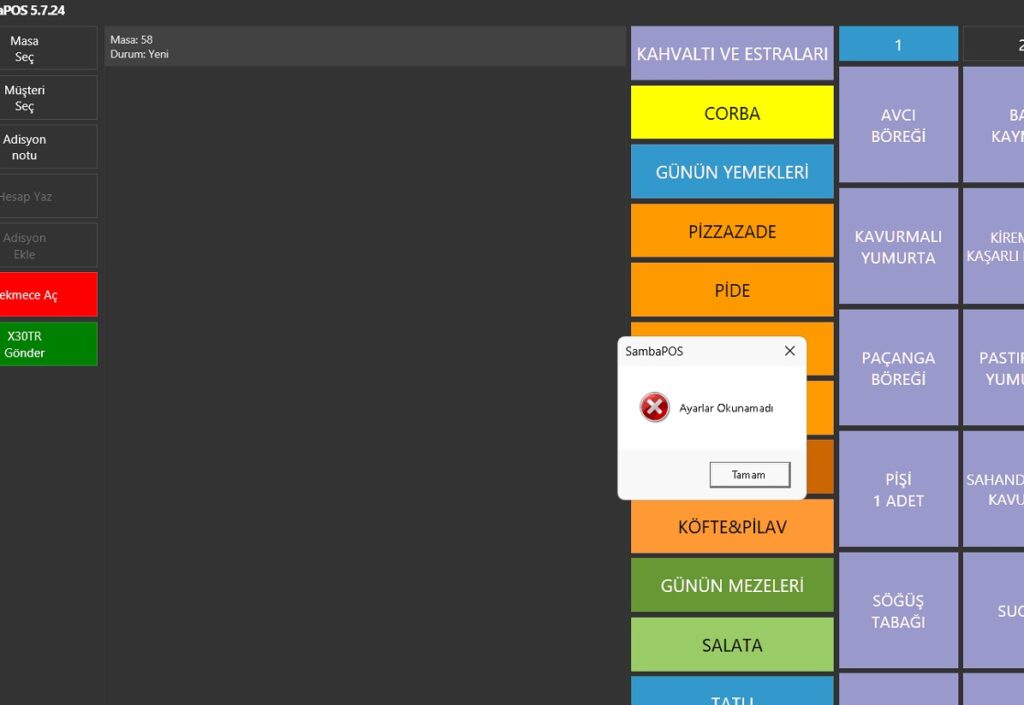Click the red error icon in the dialog
This screenshot has width=1024, height=705.
pos(654,407)
